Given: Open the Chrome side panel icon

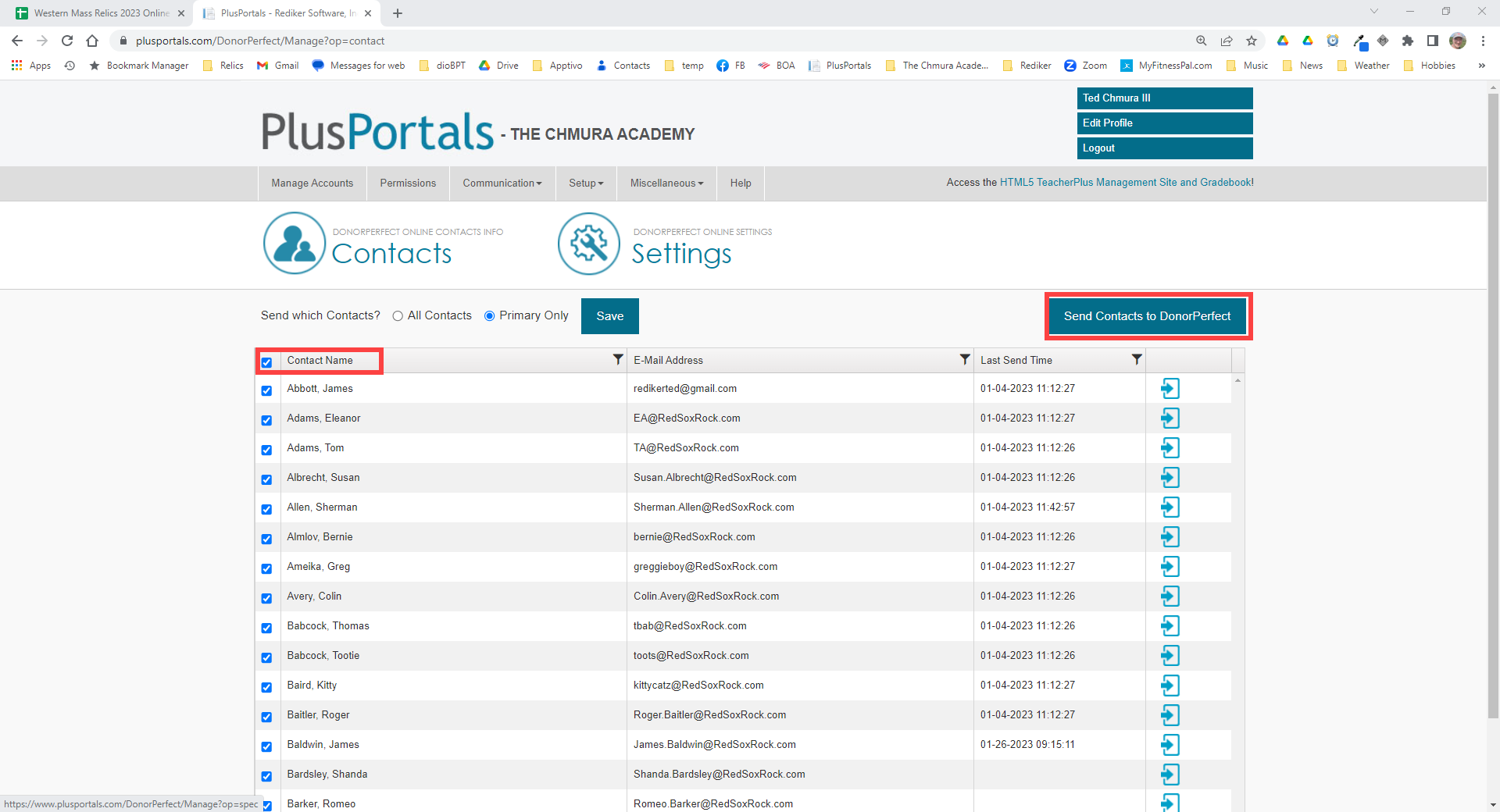Looking at the screenshot, I should pyautogui.click(x=1433, y=41).
